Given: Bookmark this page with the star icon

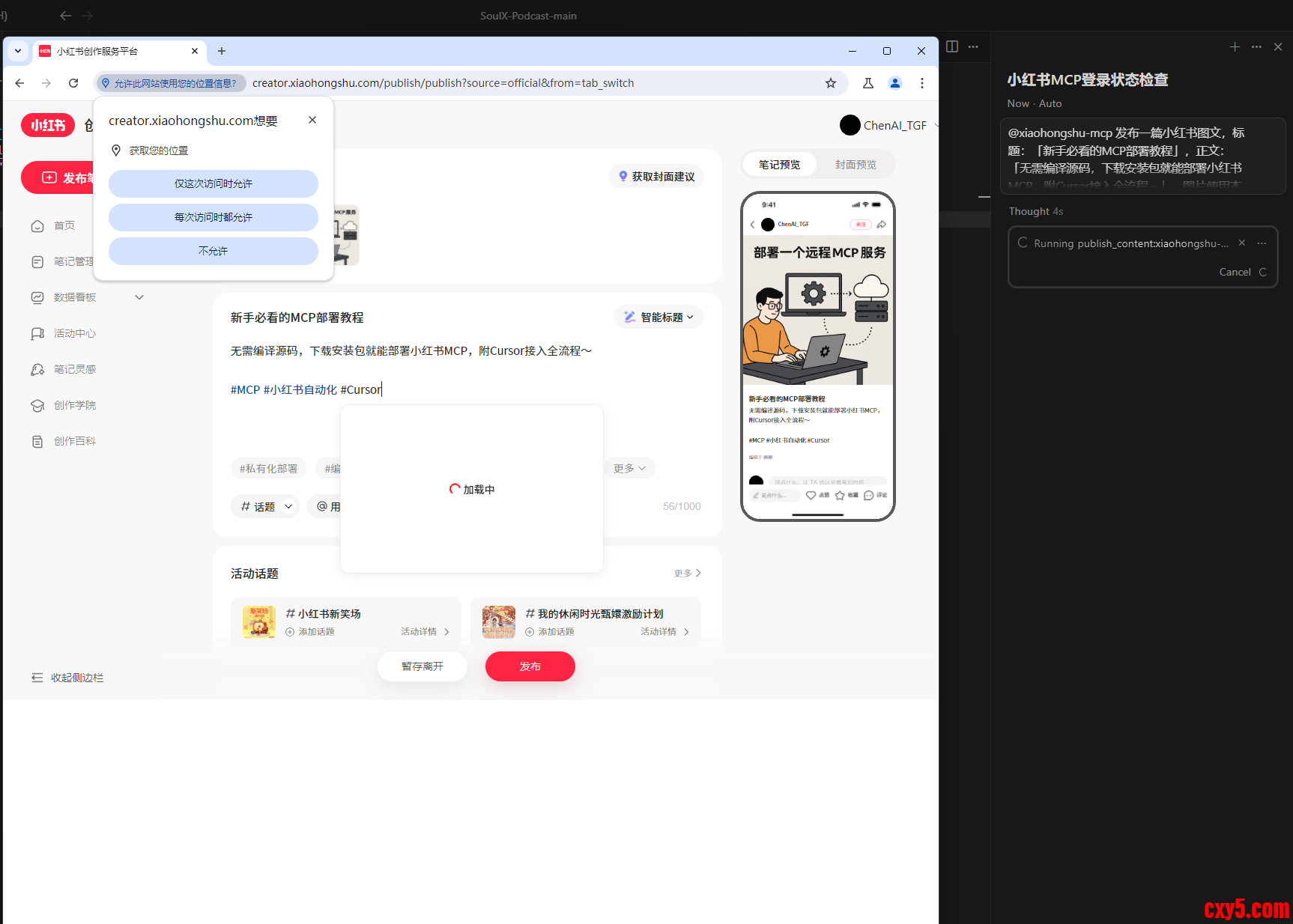Looking at the screenshot, I should point(830,83).
